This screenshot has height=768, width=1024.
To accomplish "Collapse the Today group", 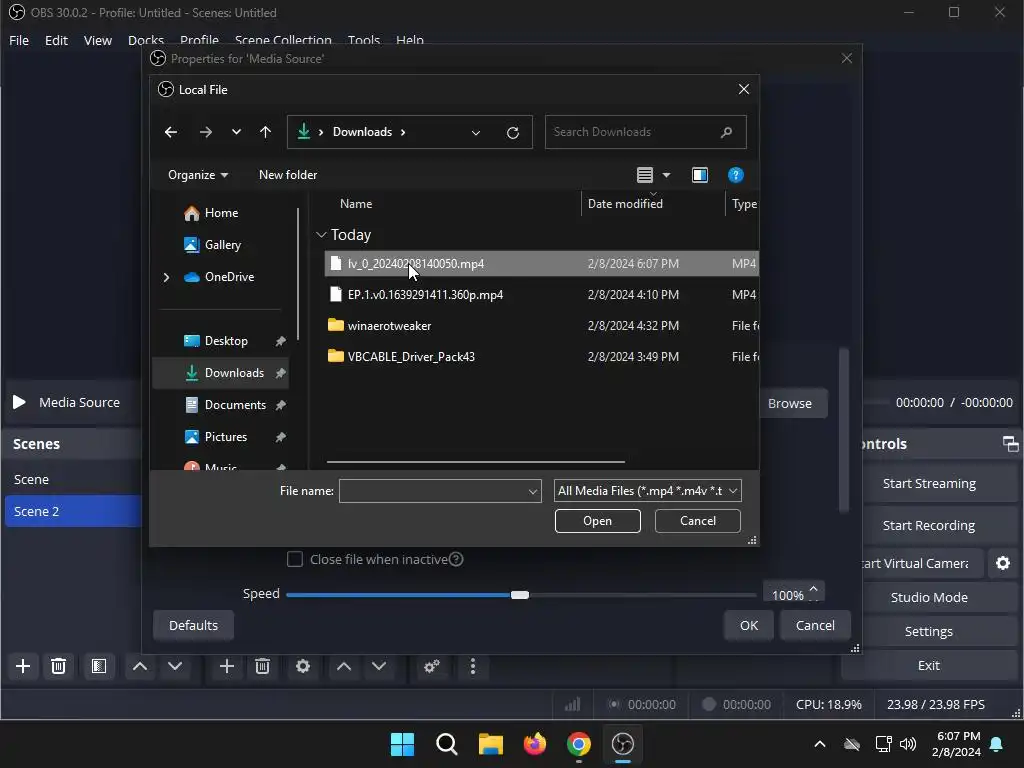I will pyautogui.click(x=321, y=234).
